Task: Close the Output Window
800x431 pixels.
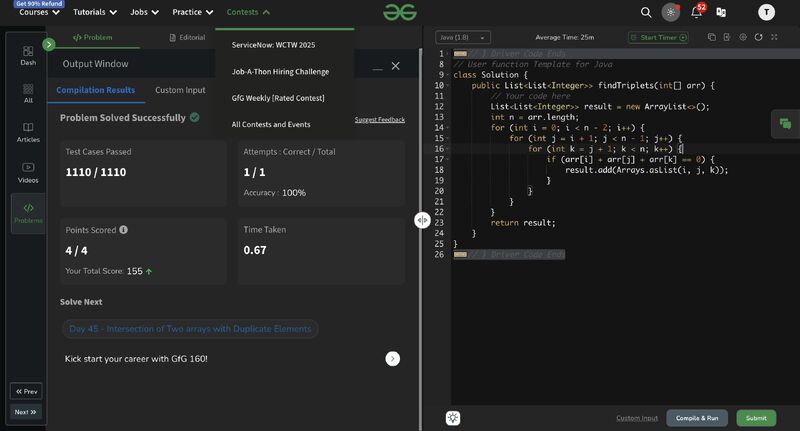Action: [x=395, y=66]
